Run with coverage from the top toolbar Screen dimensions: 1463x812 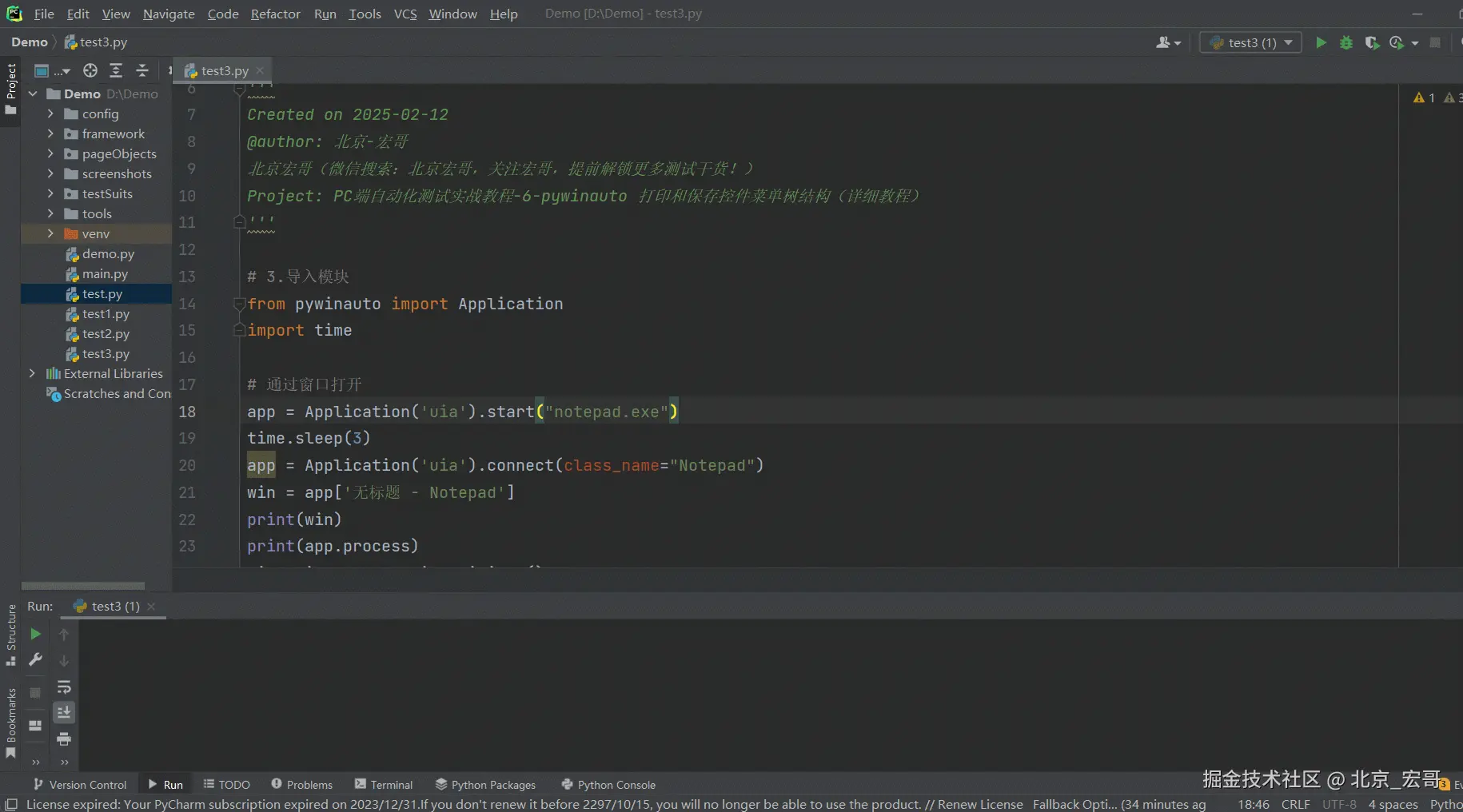(x=1372, y=42)
